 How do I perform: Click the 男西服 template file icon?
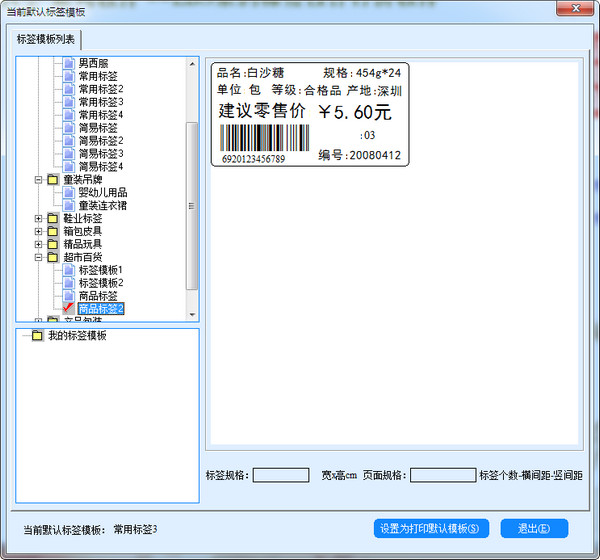pos(68,63)
